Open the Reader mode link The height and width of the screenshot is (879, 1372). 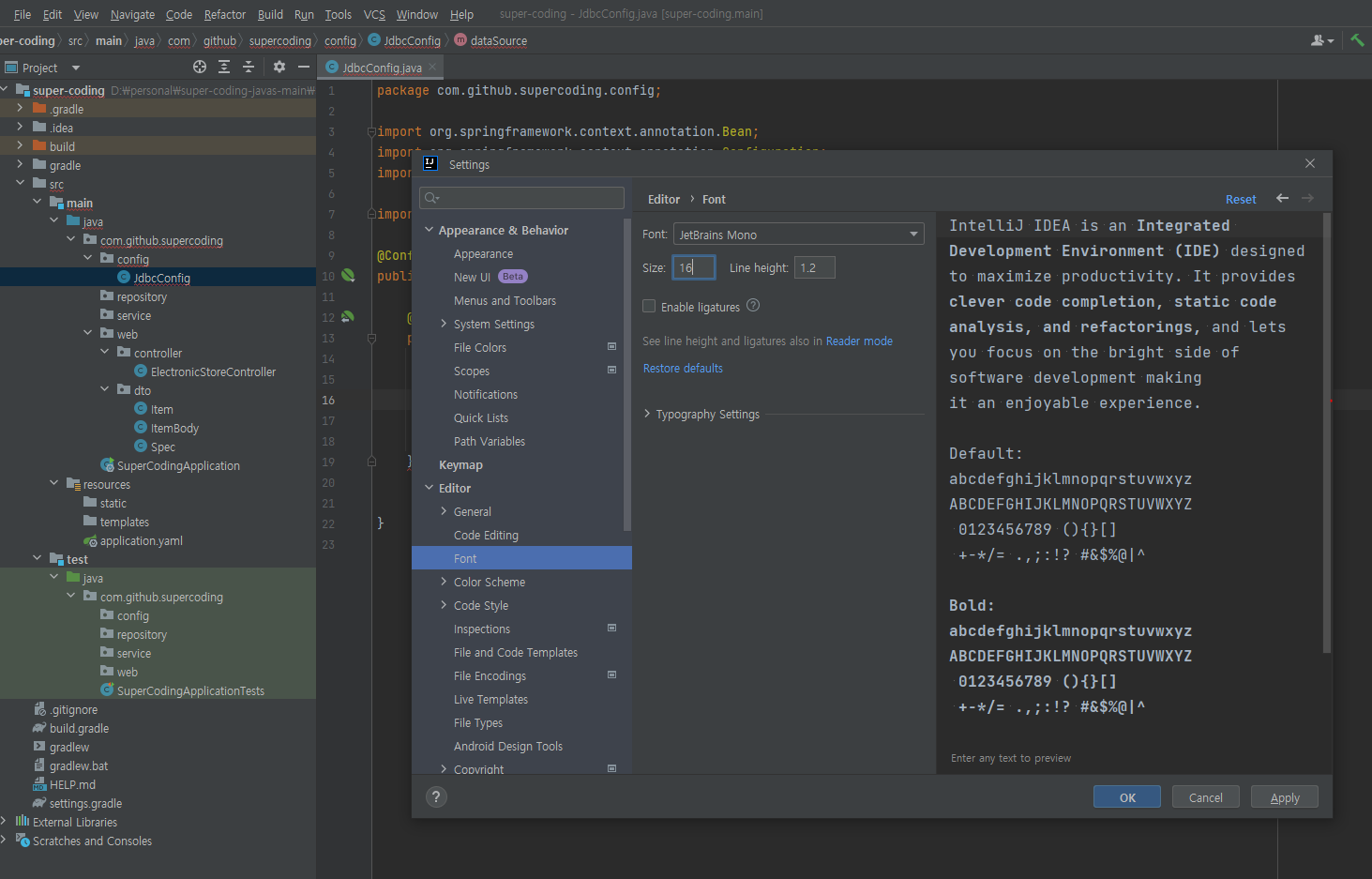click(x=859, y=341)
